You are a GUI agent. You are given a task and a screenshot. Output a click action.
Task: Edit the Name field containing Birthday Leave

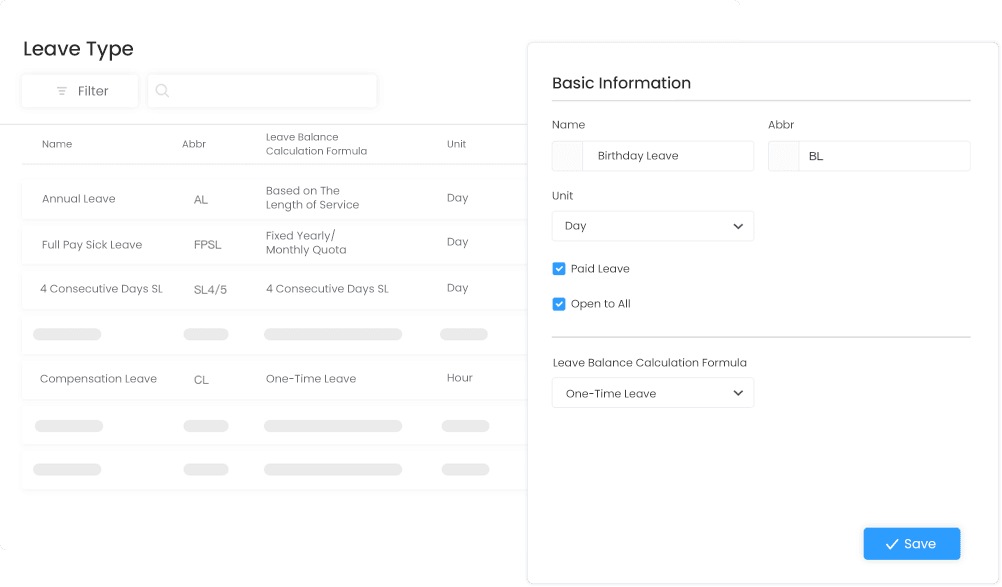point(652,156)
